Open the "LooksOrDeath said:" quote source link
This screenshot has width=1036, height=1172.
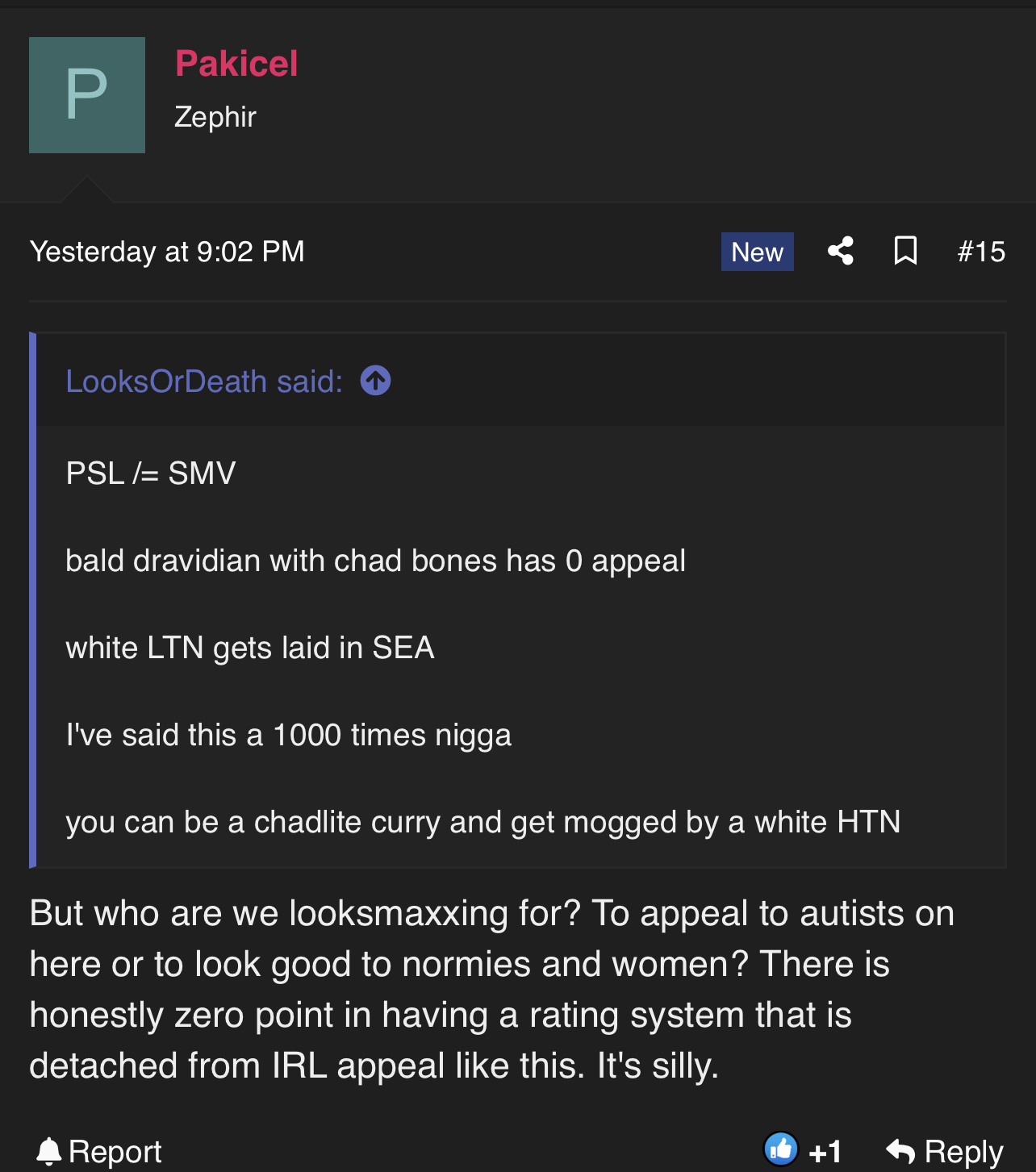[x=204, y=382]
